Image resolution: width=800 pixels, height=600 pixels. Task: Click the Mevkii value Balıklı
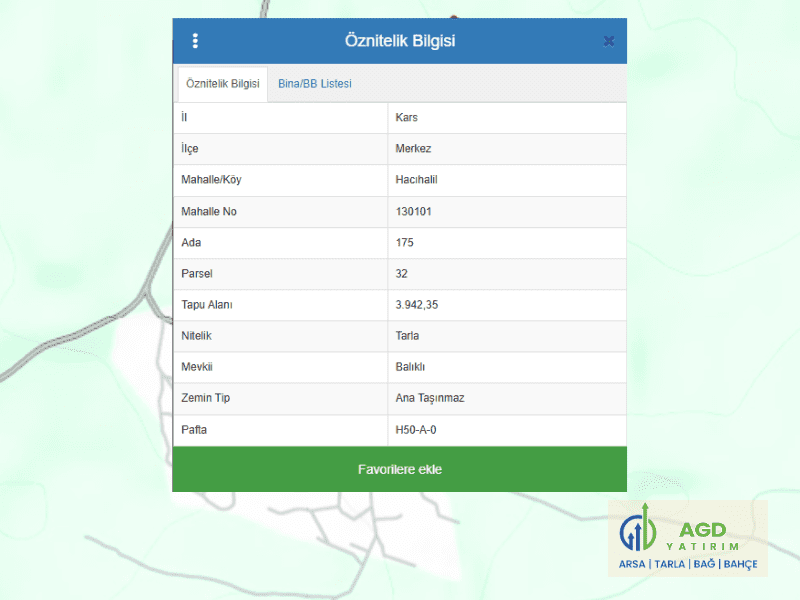click(410, 367)
